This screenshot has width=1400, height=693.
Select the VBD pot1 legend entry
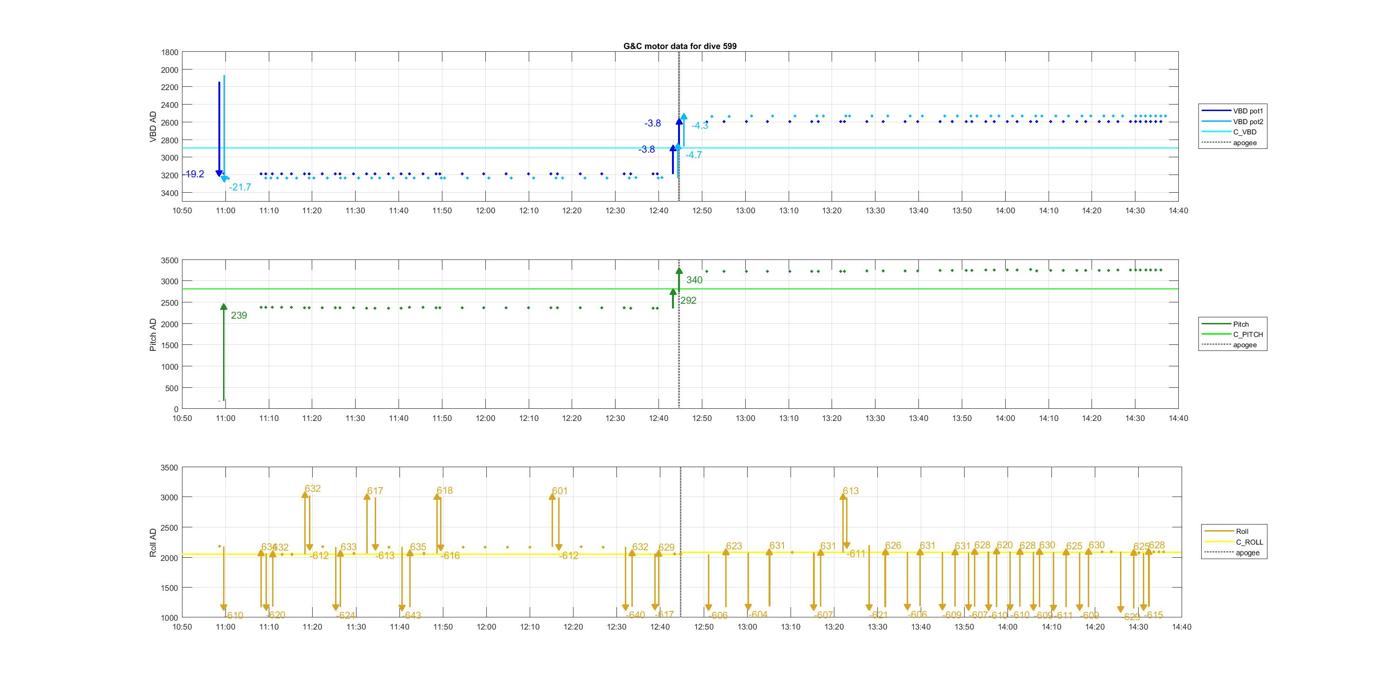1233,111
